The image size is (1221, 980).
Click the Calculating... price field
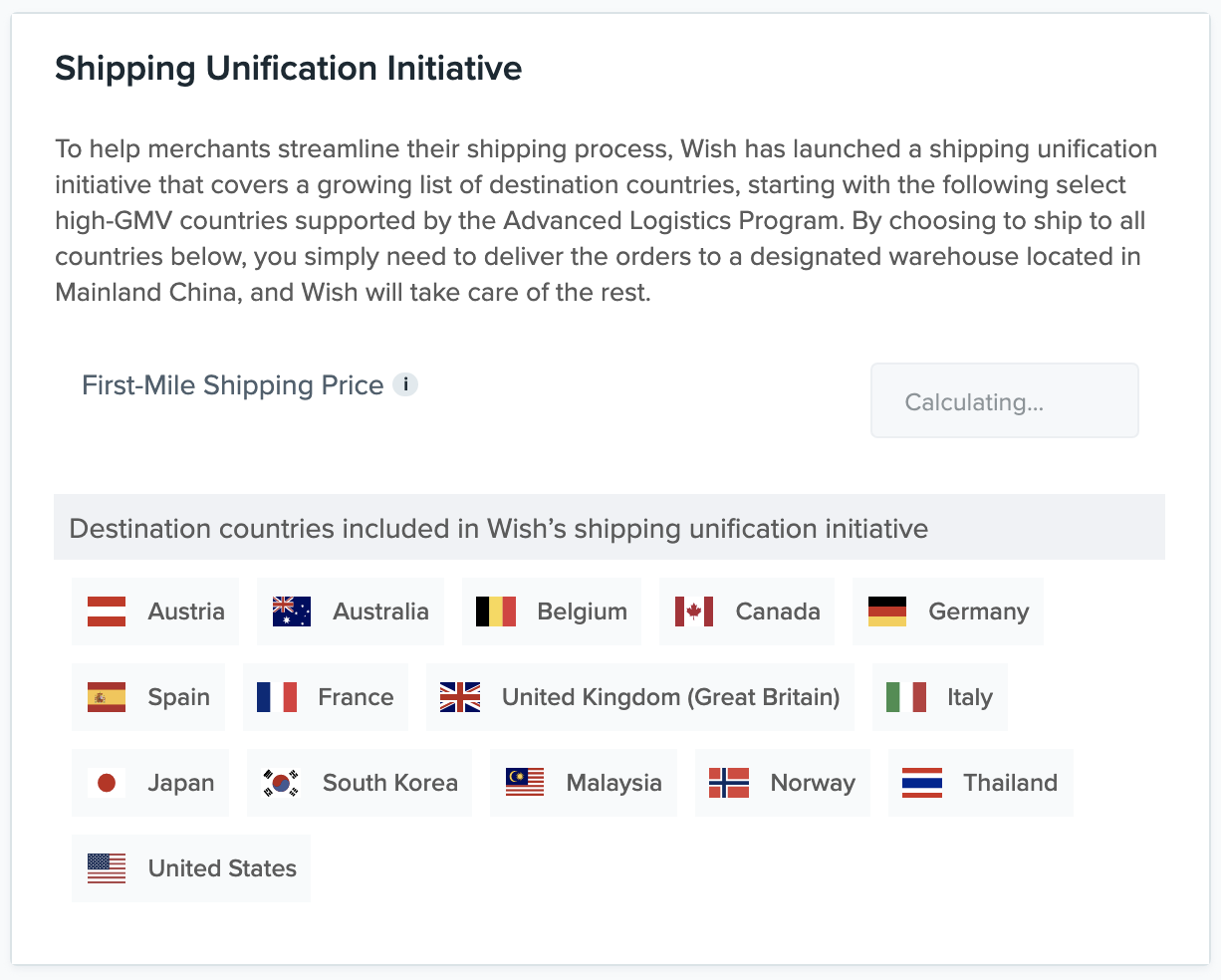1004,400
